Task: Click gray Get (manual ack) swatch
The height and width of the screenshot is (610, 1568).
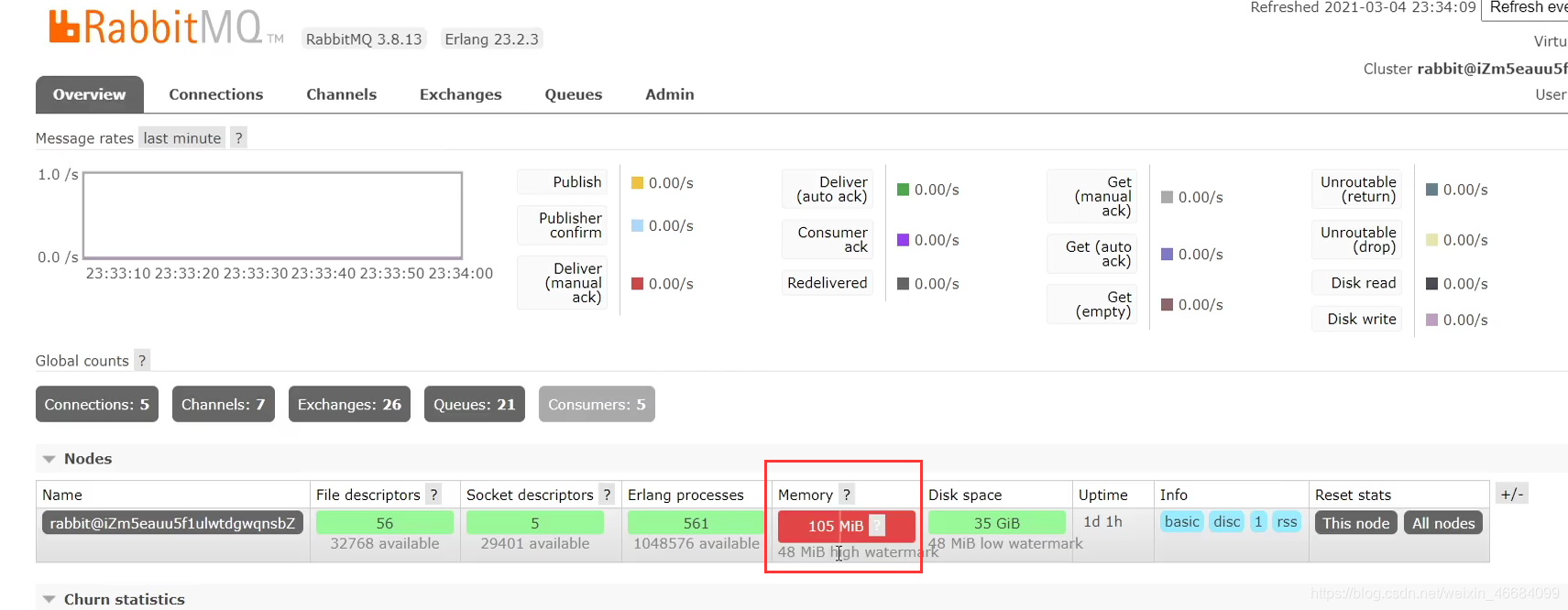Action: [1168, 197]
